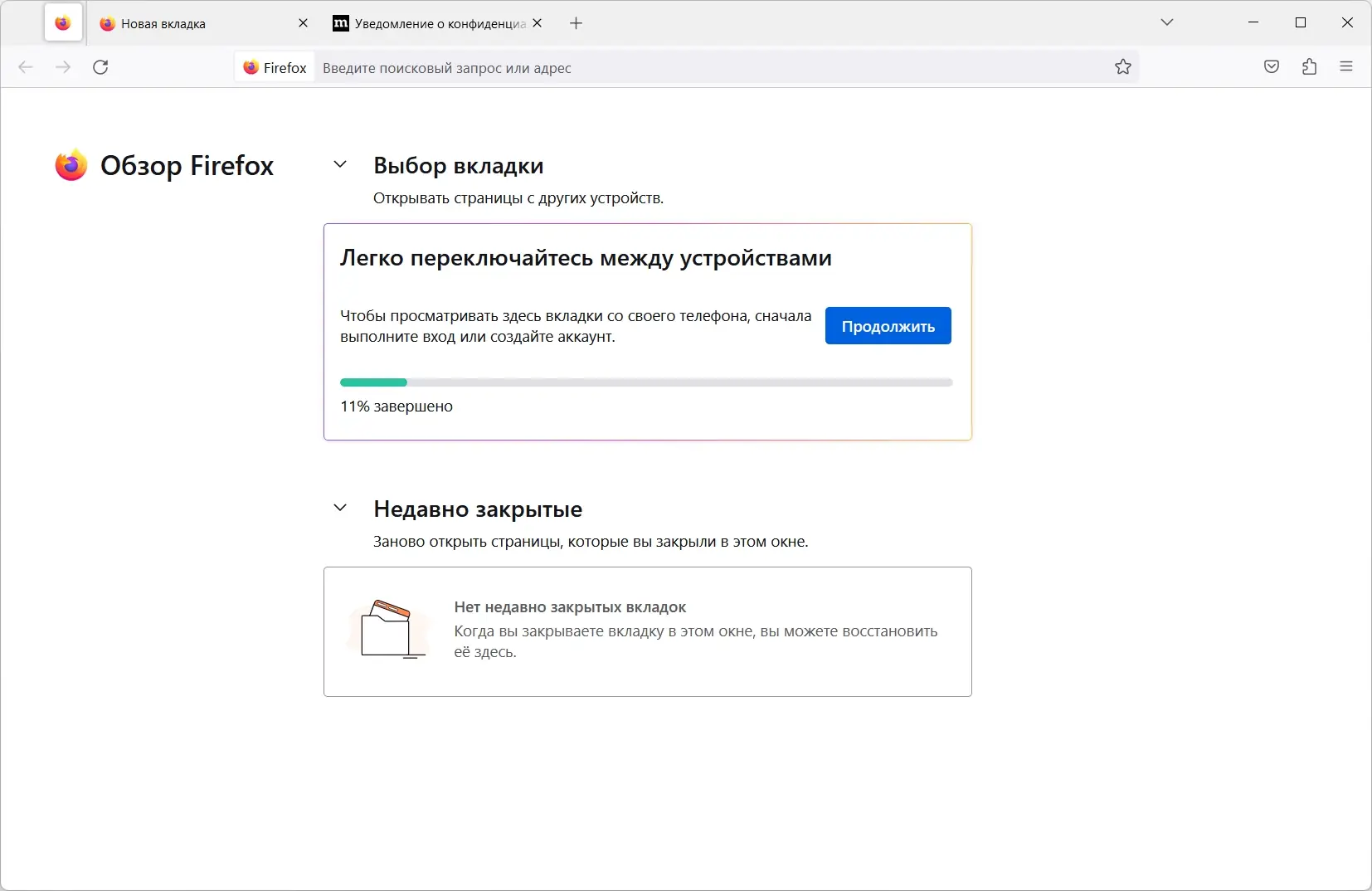Collapse the Выбор вкладки section

pyautogui.click(x=340, y=164)
